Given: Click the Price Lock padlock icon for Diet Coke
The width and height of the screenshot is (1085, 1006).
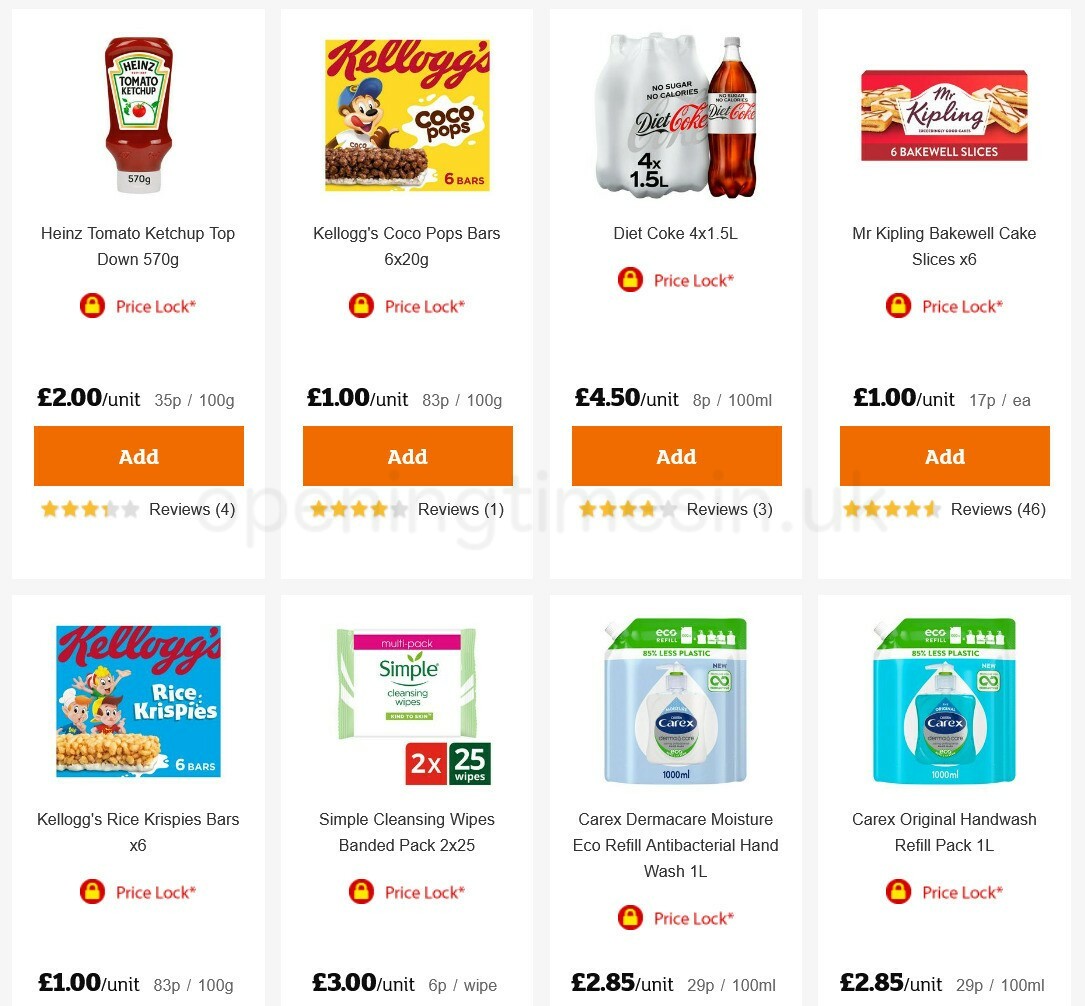Looking at the screenshot, I should point(630,280).
